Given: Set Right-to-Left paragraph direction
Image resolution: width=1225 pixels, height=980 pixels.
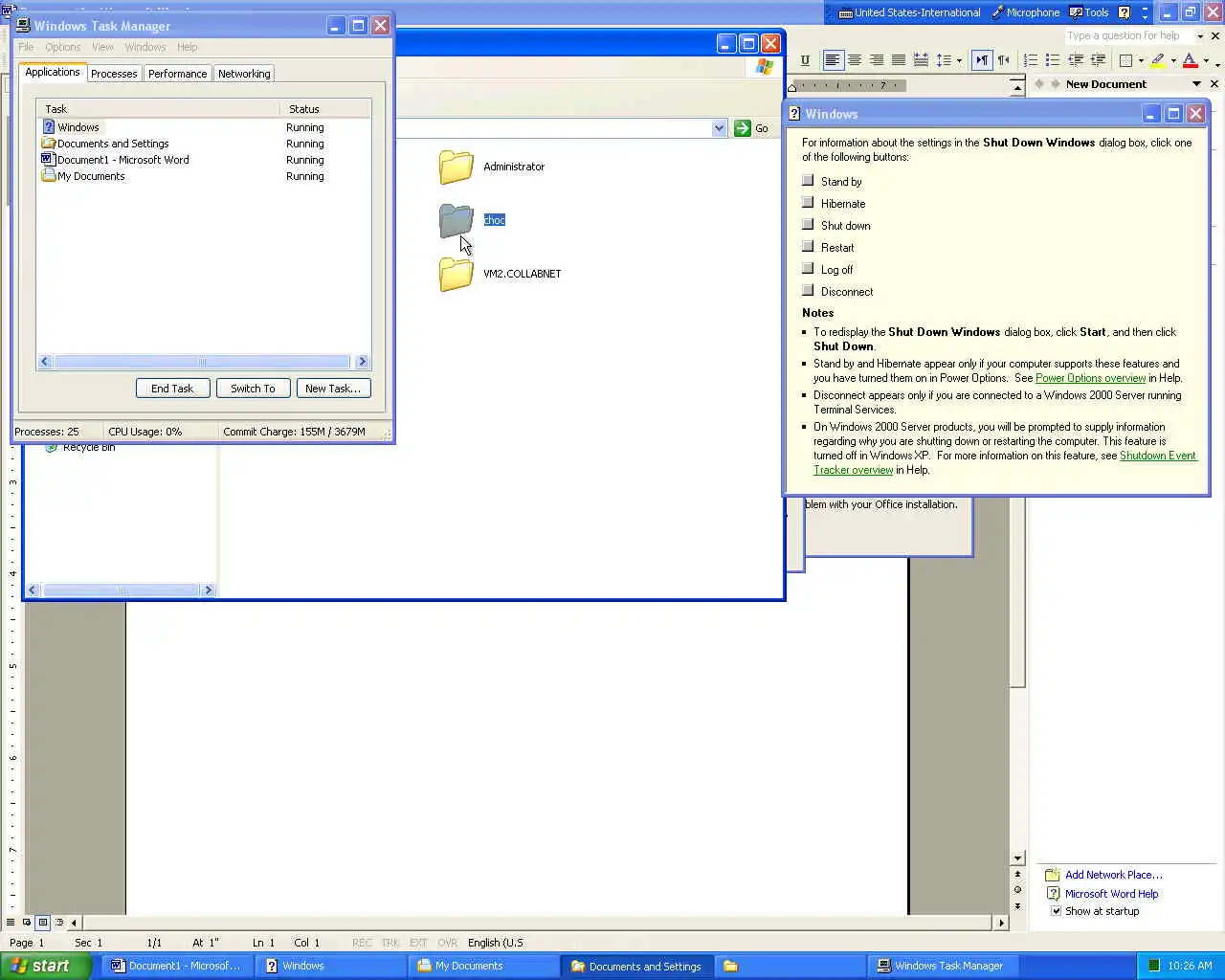Looking at the screenshot, I should click(1004, 60).
